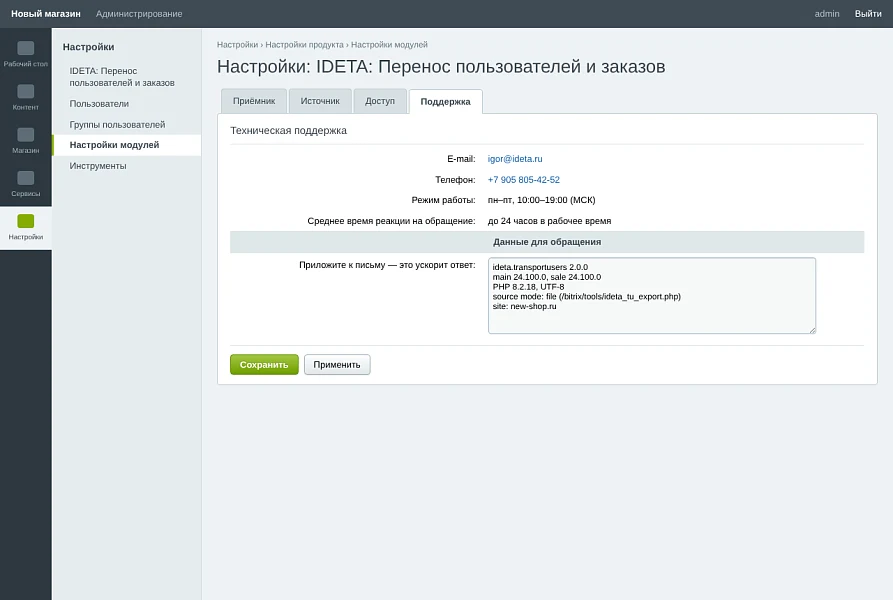Click the Настройки модулей breadcrumb
893x600 pixels.
point(389,45)
